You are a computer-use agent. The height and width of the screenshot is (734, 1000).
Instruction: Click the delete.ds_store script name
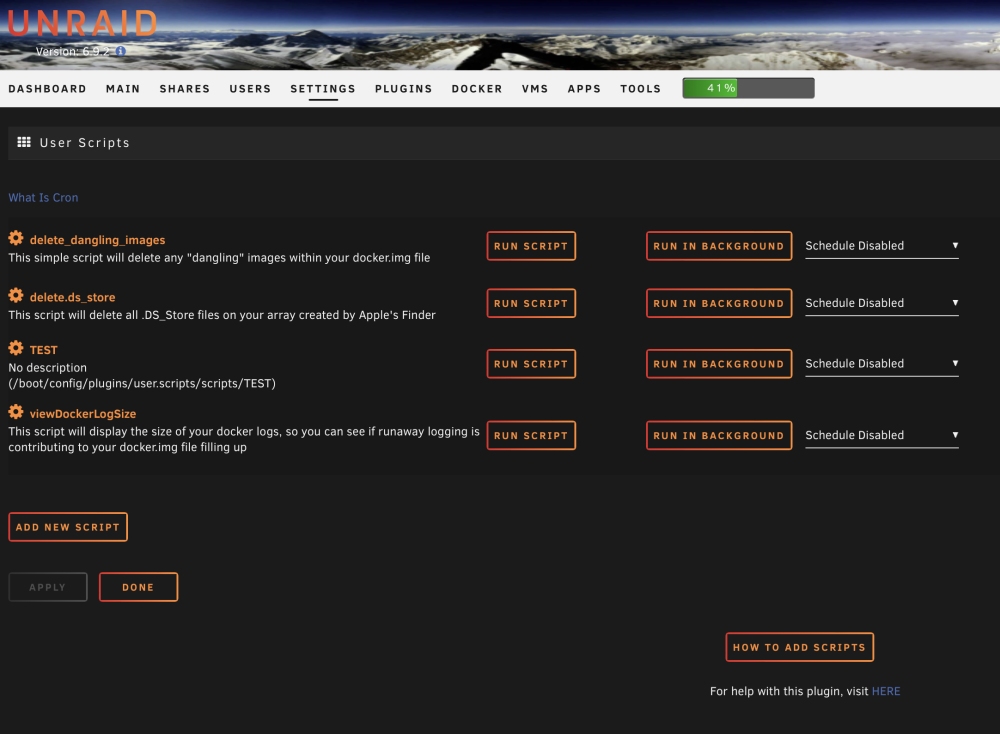[73, 297]
